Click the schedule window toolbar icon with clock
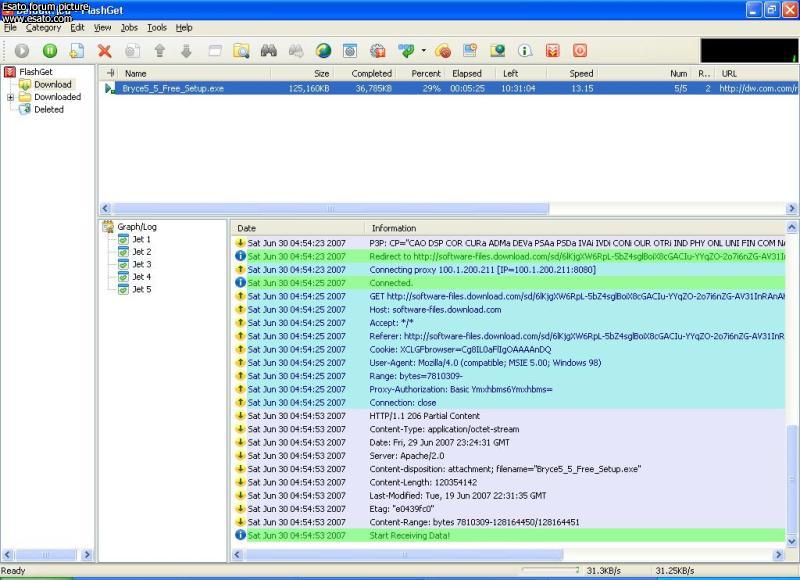This screenshot has height=580, width=800. tap(470, 51)
